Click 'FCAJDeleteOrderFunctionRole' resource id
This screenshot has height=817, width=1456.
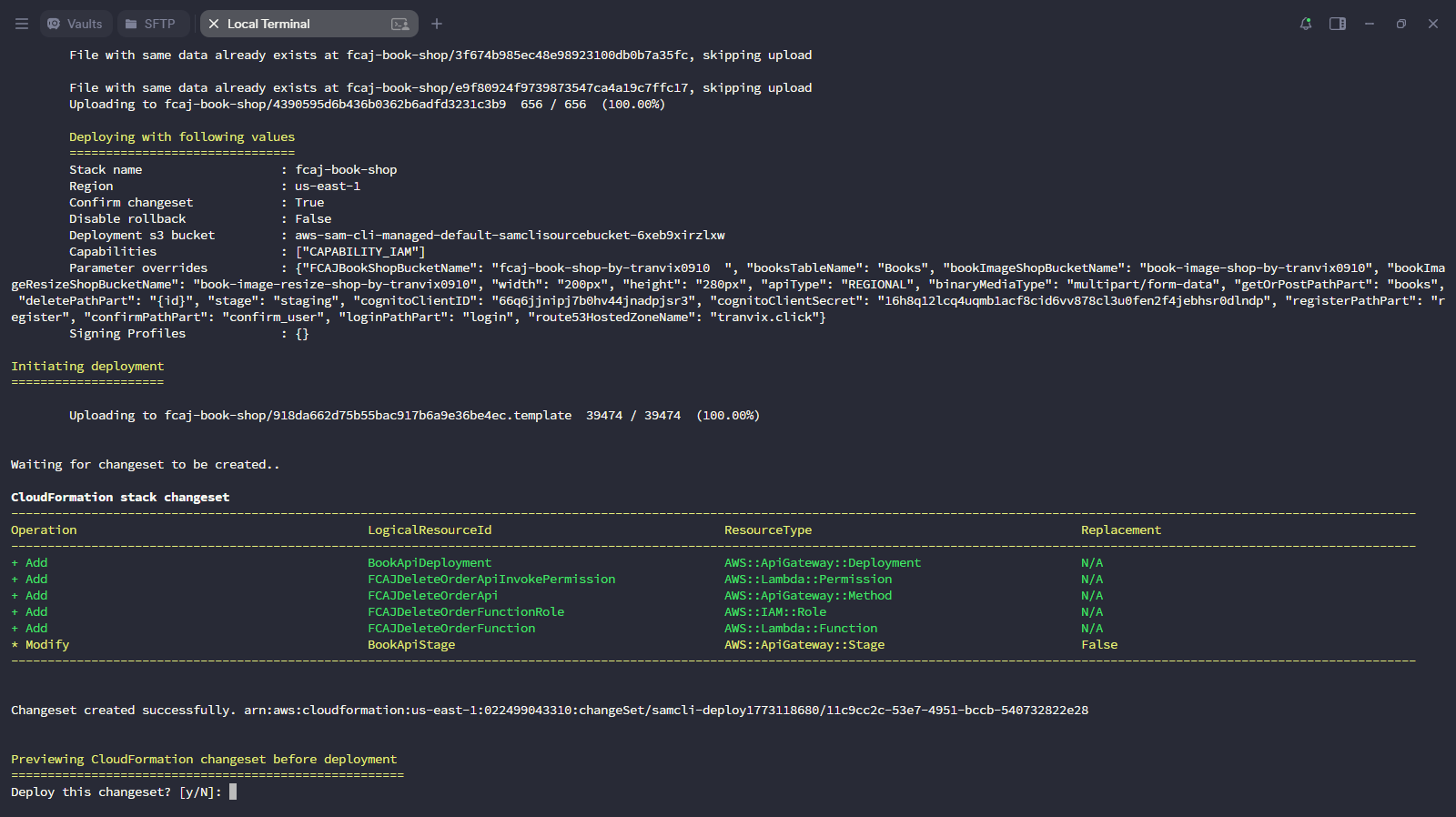click(x=466, y=611)
